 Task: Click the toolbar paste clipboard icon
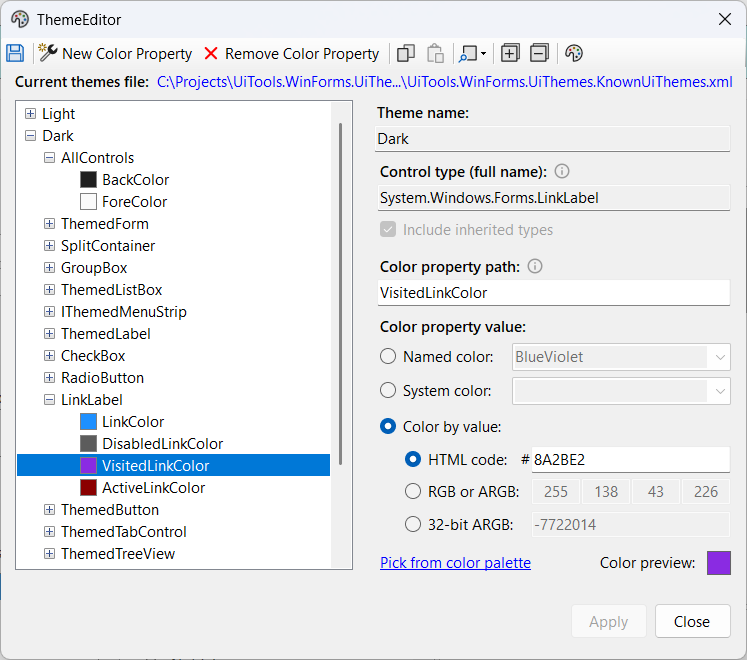(x=435, y=53)
